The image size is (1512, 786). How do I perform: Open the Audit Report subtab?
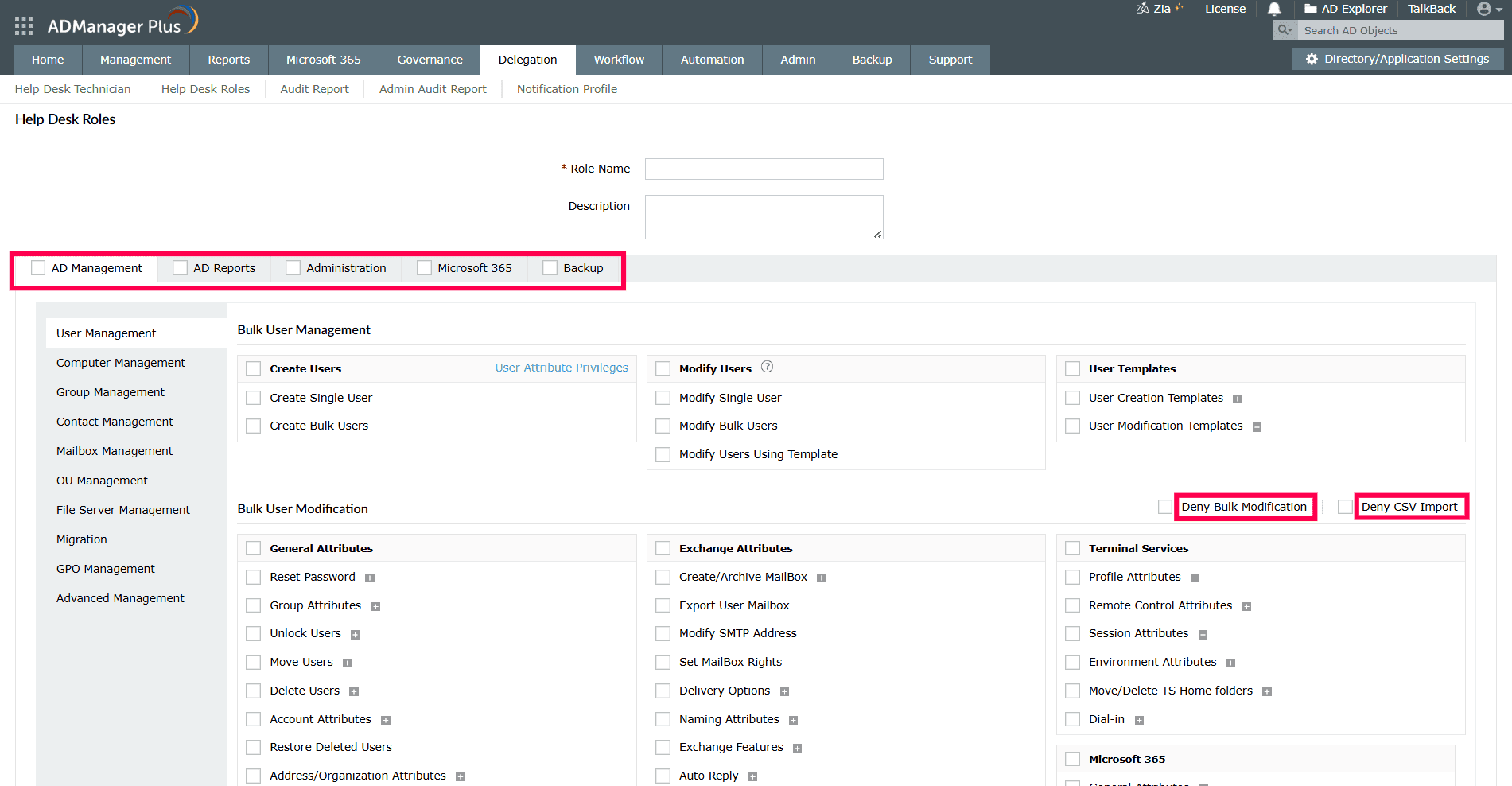pos(315,89)
